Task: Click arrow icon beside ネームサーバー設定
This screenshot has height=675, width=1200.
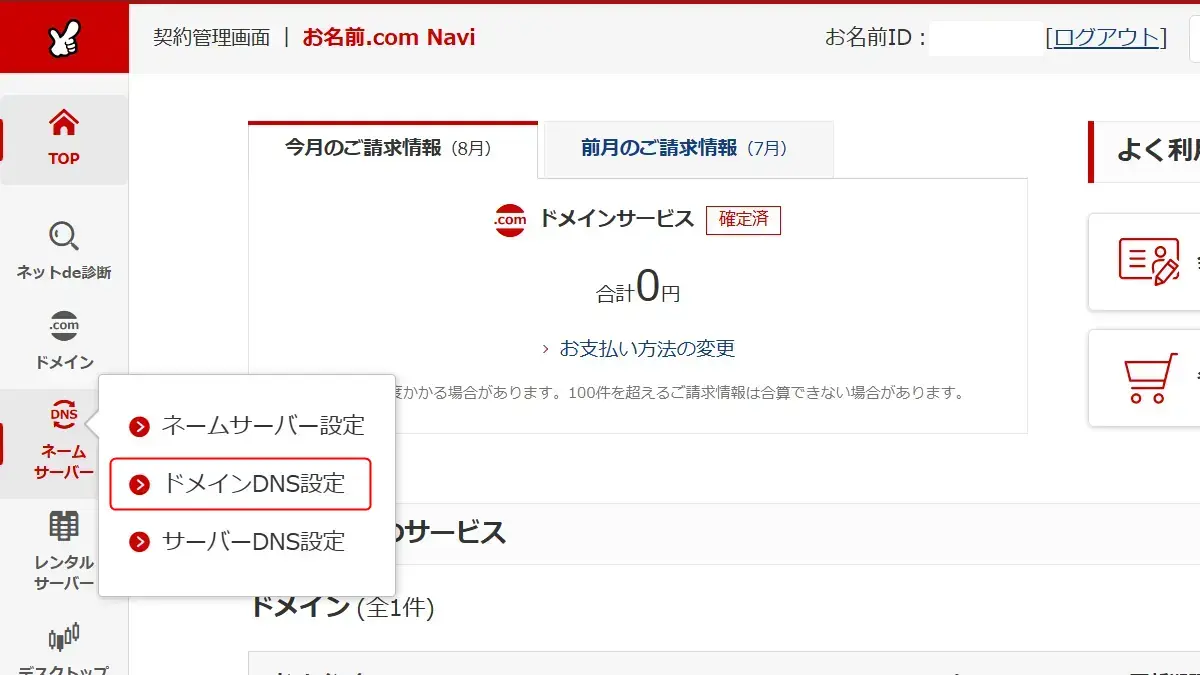Action: [139, 427]
